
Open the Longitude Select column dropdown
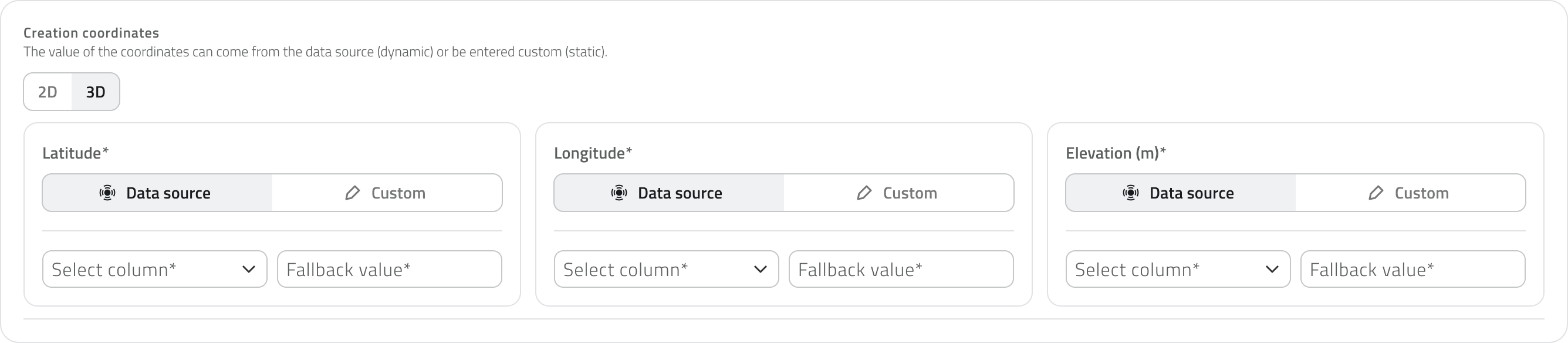point(667,269)
